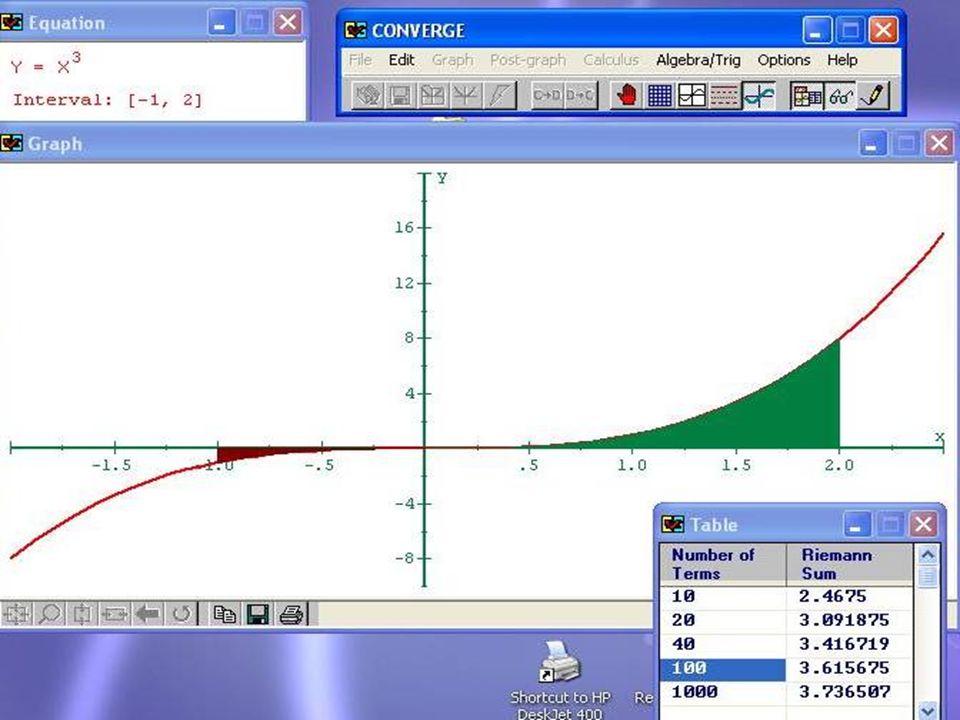Click the disabled save disk icon in CONVERGE toolbar
Viewport: 960px width, 720px height.
coord(400,96)
